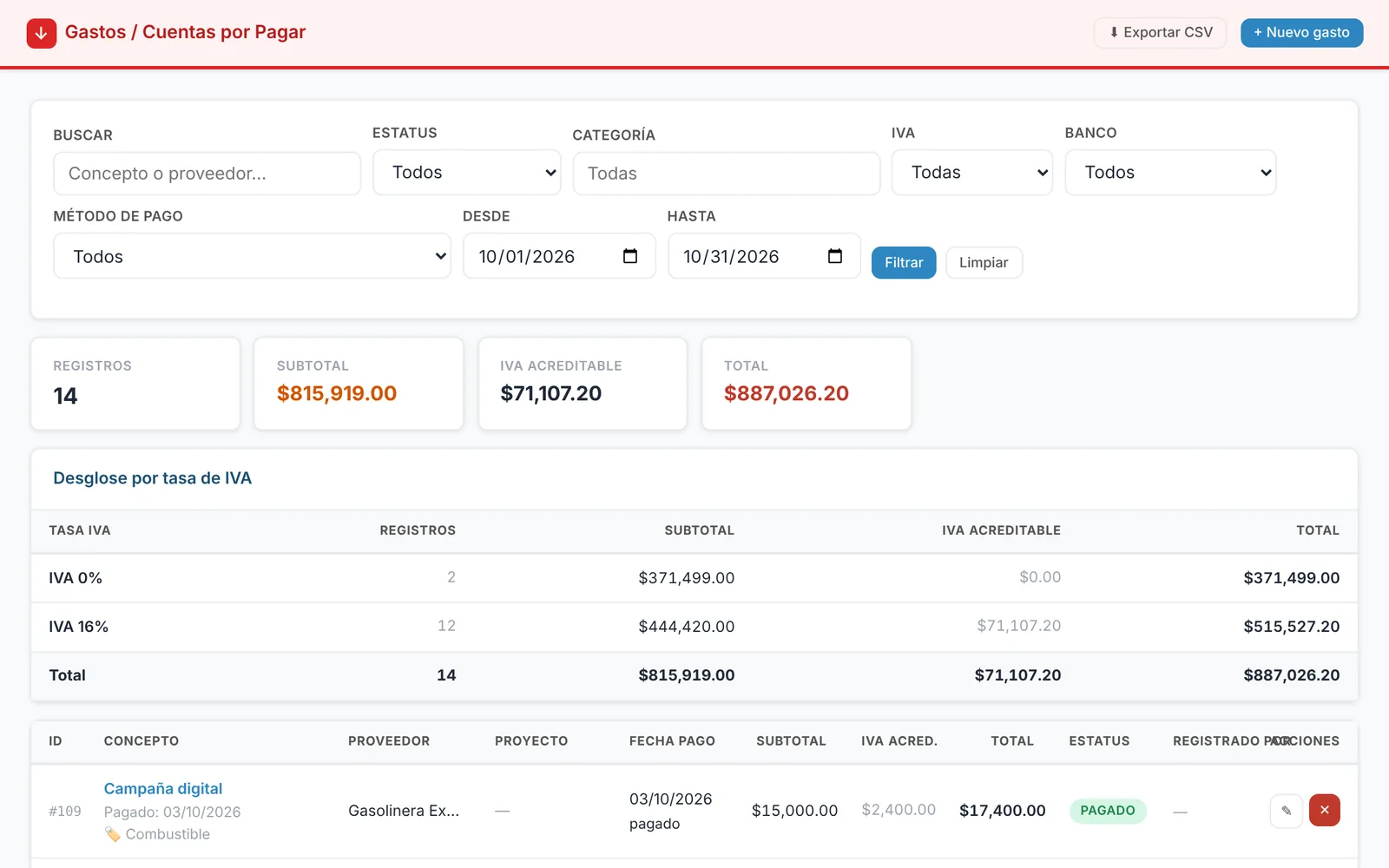Click the Estatus column header in expenses table

pyautogui.click(x=1099, y=741)
